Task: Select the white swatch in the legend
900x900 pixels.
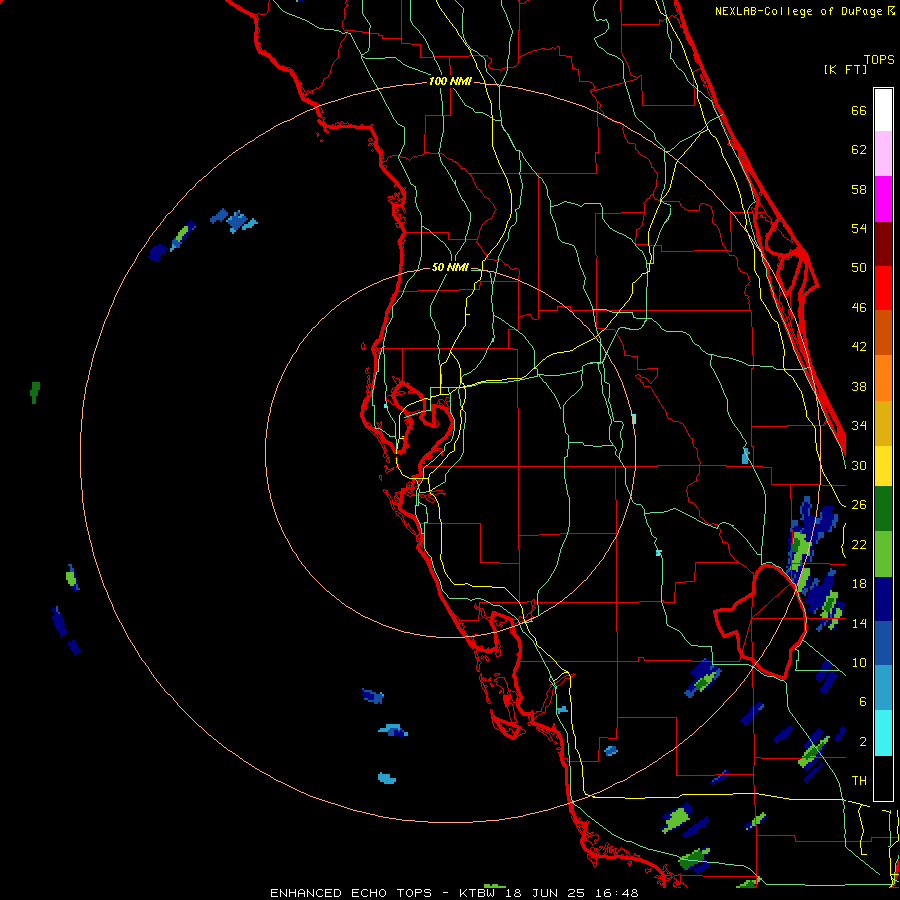Action: click(883, 110)
